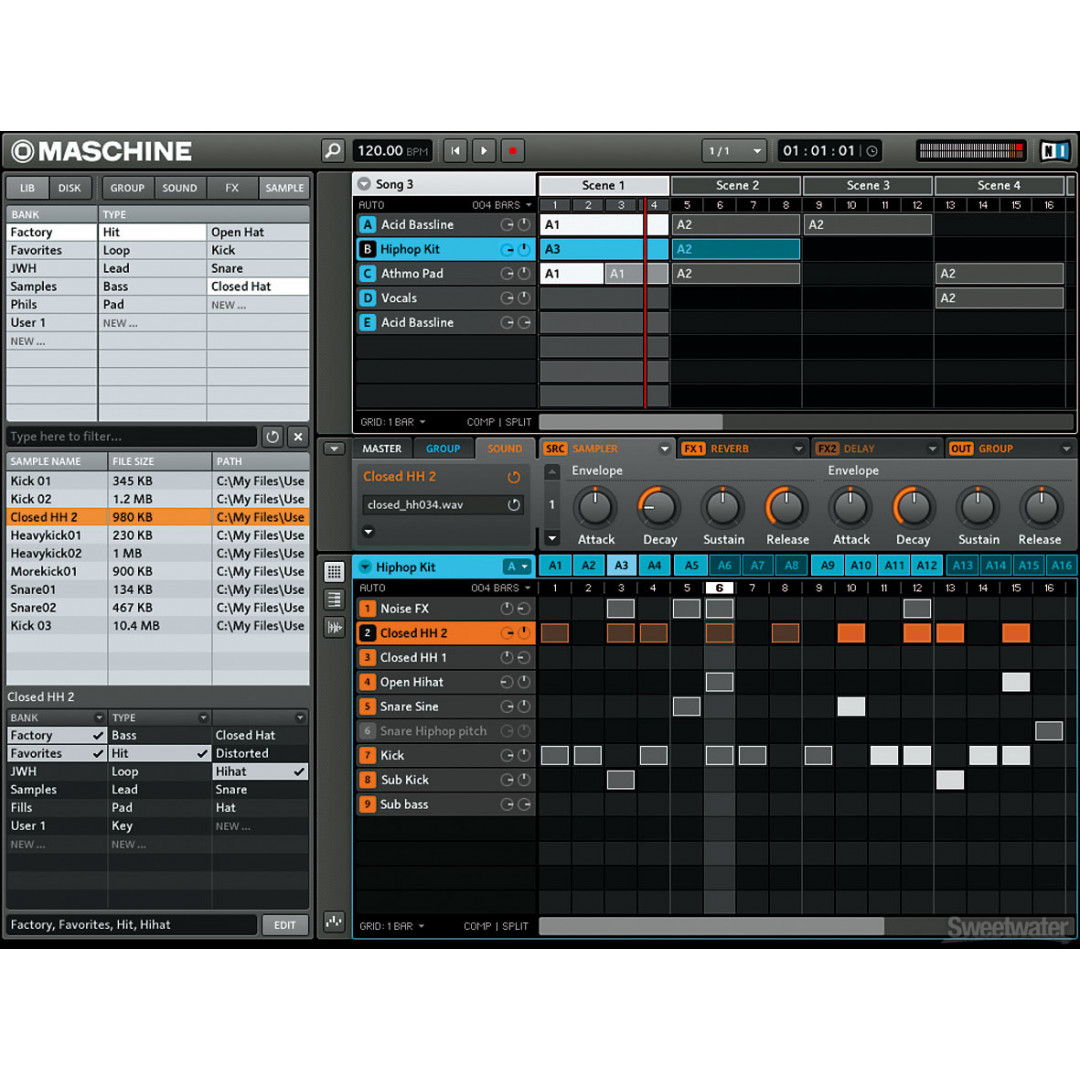Expand the FX1 Reverb module dropdown
1080x1080 pixels.
pyautogui.click(x=799, y=449)
